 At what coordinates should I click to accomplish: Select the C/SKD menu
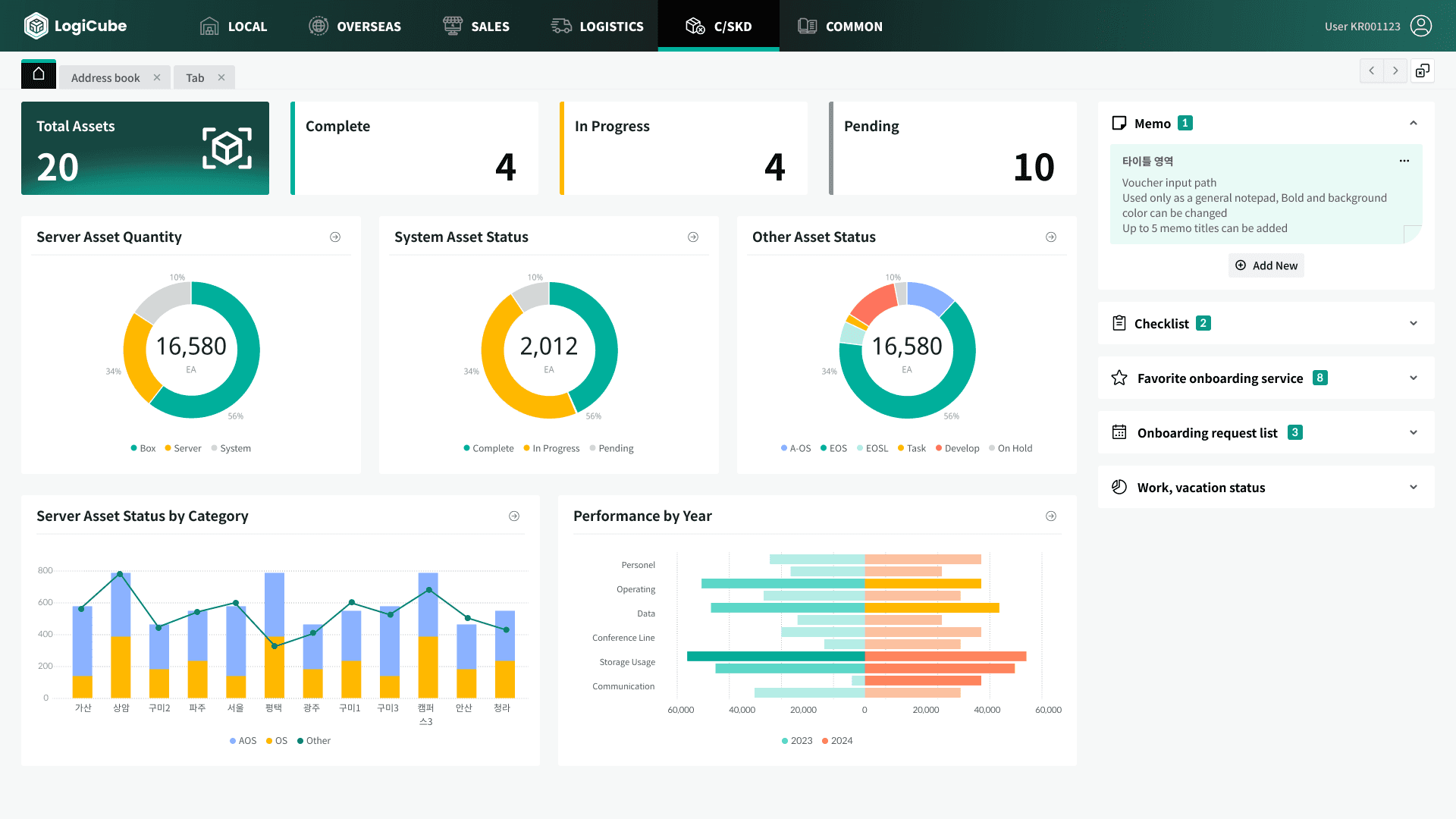pyautogui.click(x=719, y=27)
